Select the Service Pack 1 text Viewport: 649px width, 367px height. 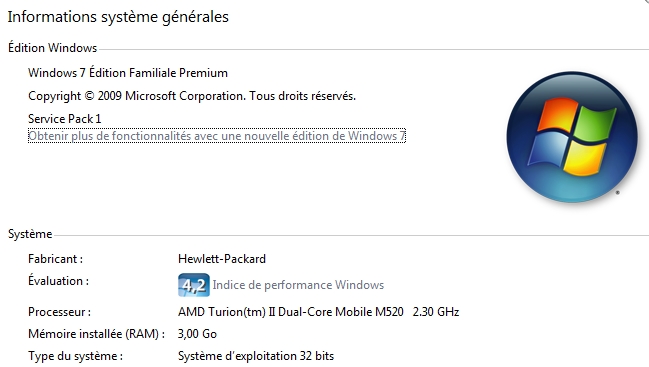pyautogui.click(x=65, y=119)
